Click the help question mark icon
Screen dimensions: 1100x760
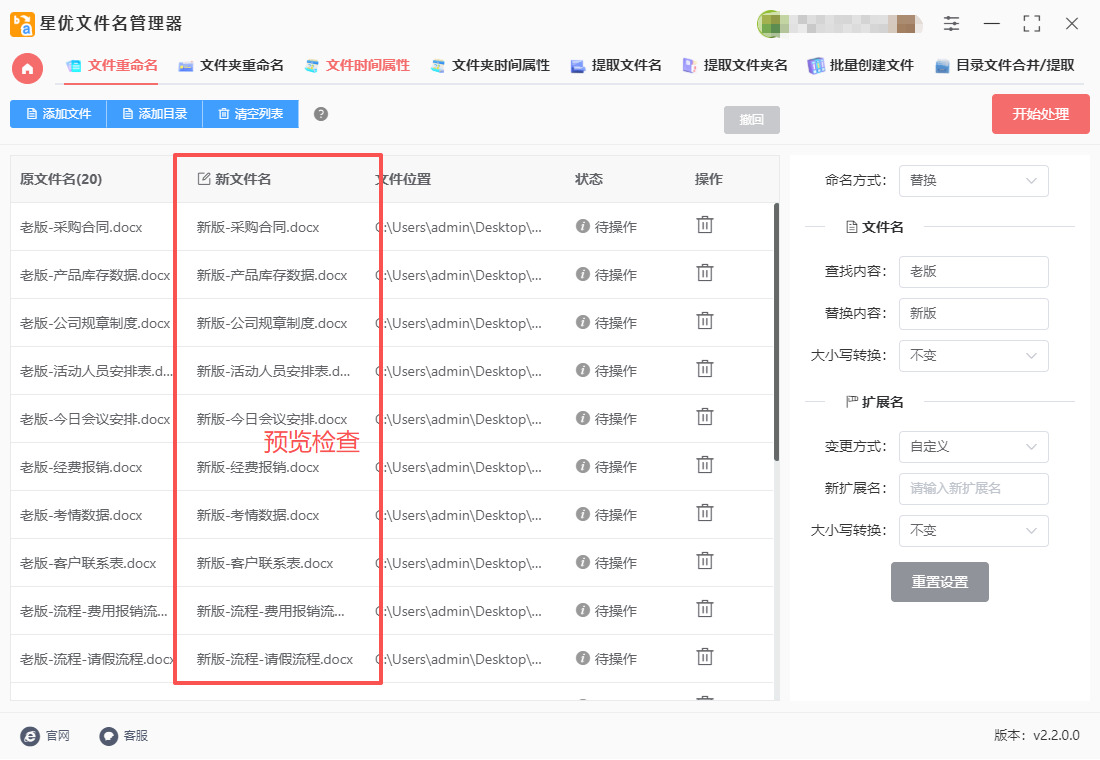coord(321,114)
